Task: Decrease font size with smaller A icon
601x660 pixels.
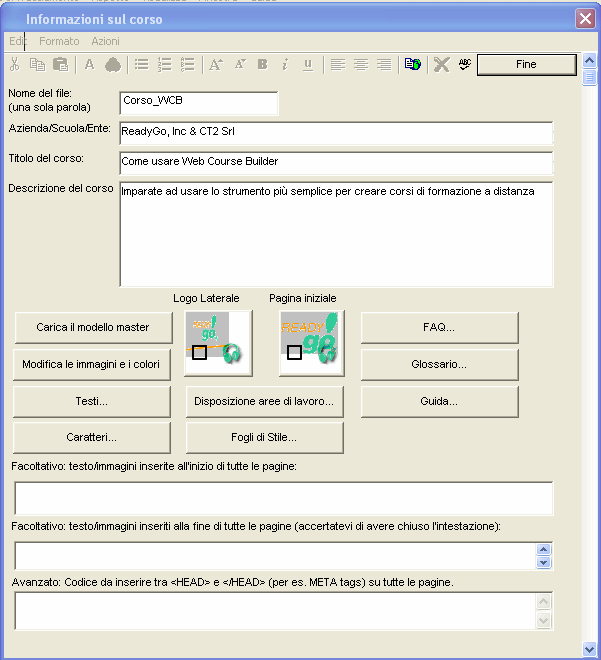Action: point(240,64)
